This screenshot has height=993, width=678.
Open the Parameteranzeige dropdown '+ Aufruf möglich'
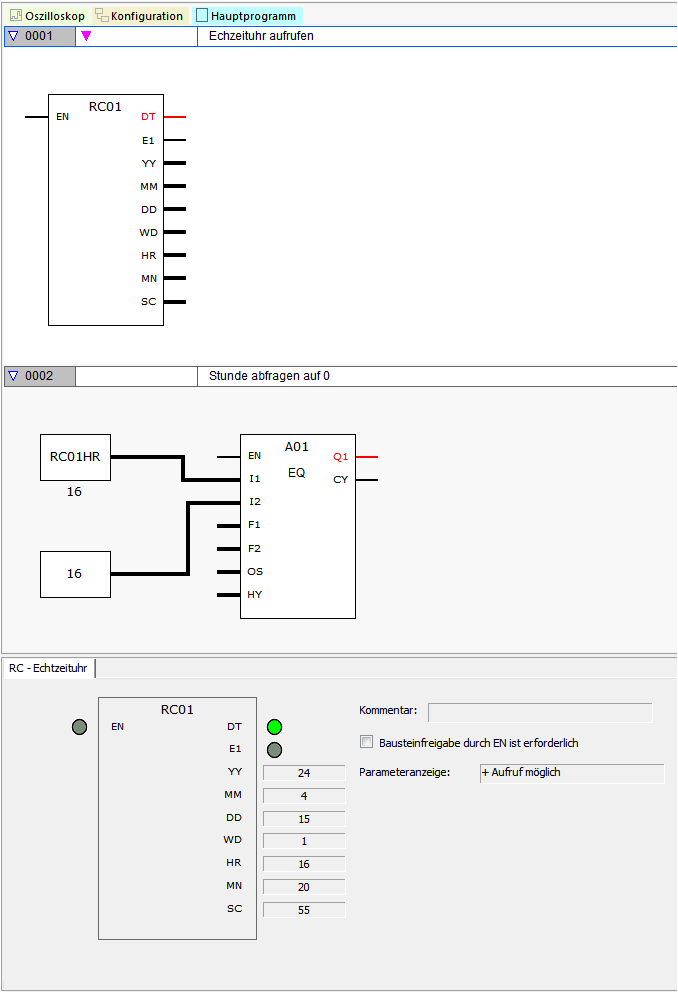pyautogui.click(x=572, y=773)
